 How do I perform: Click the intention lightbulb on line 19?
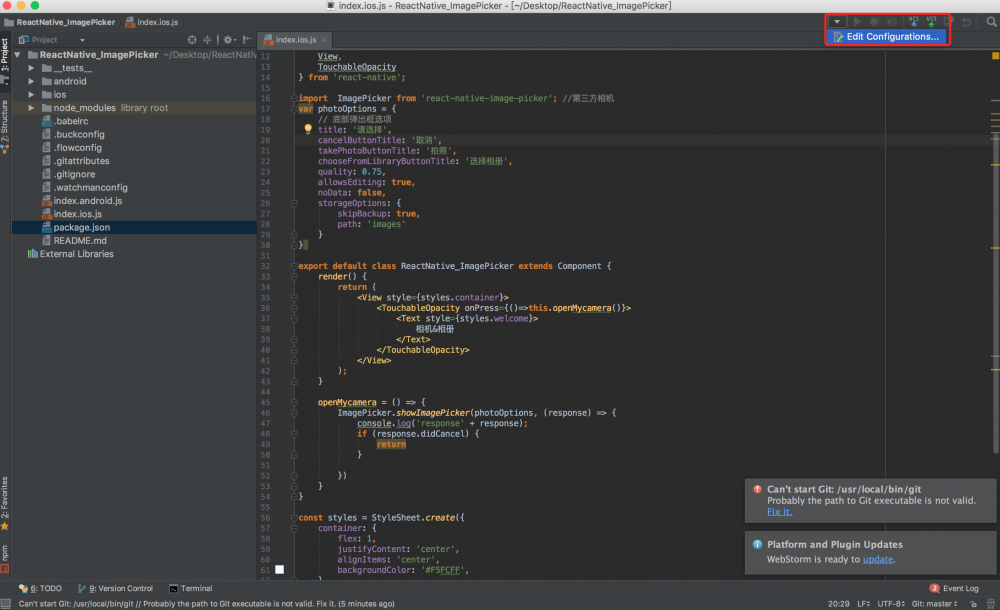point(308,130)
